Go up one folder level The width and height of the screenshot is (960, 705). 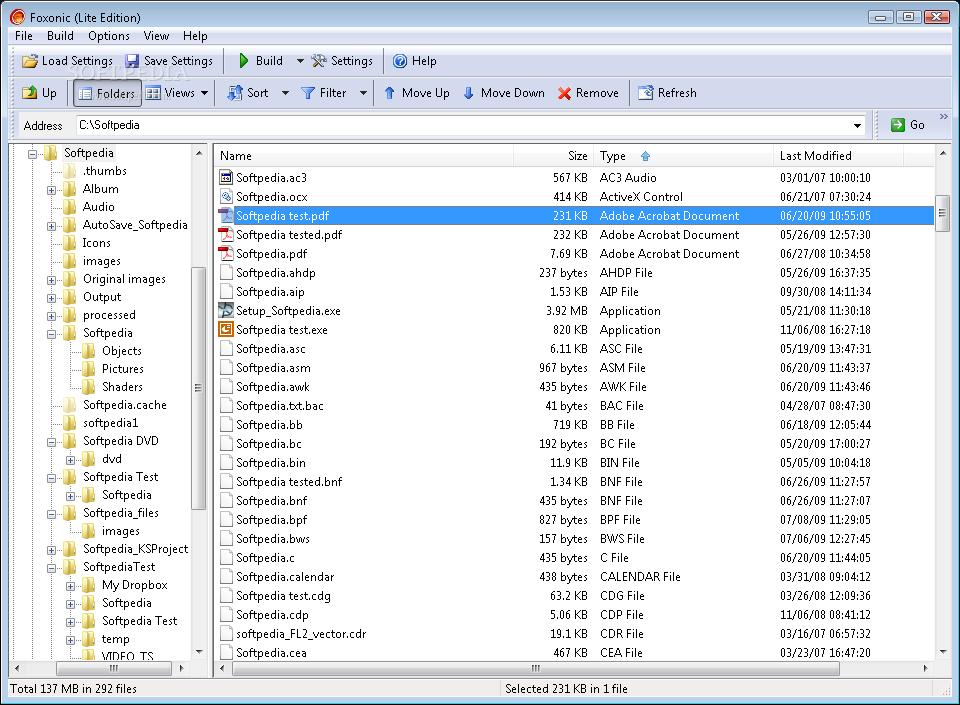click(39, 93)
